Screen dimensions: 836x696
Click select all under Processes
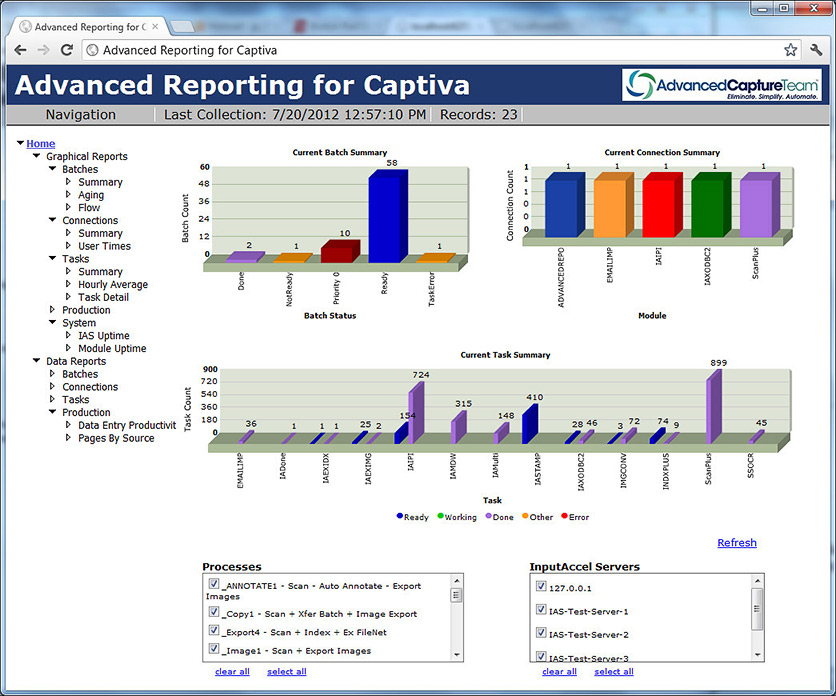pyautogui.click(x=287, y=672)
